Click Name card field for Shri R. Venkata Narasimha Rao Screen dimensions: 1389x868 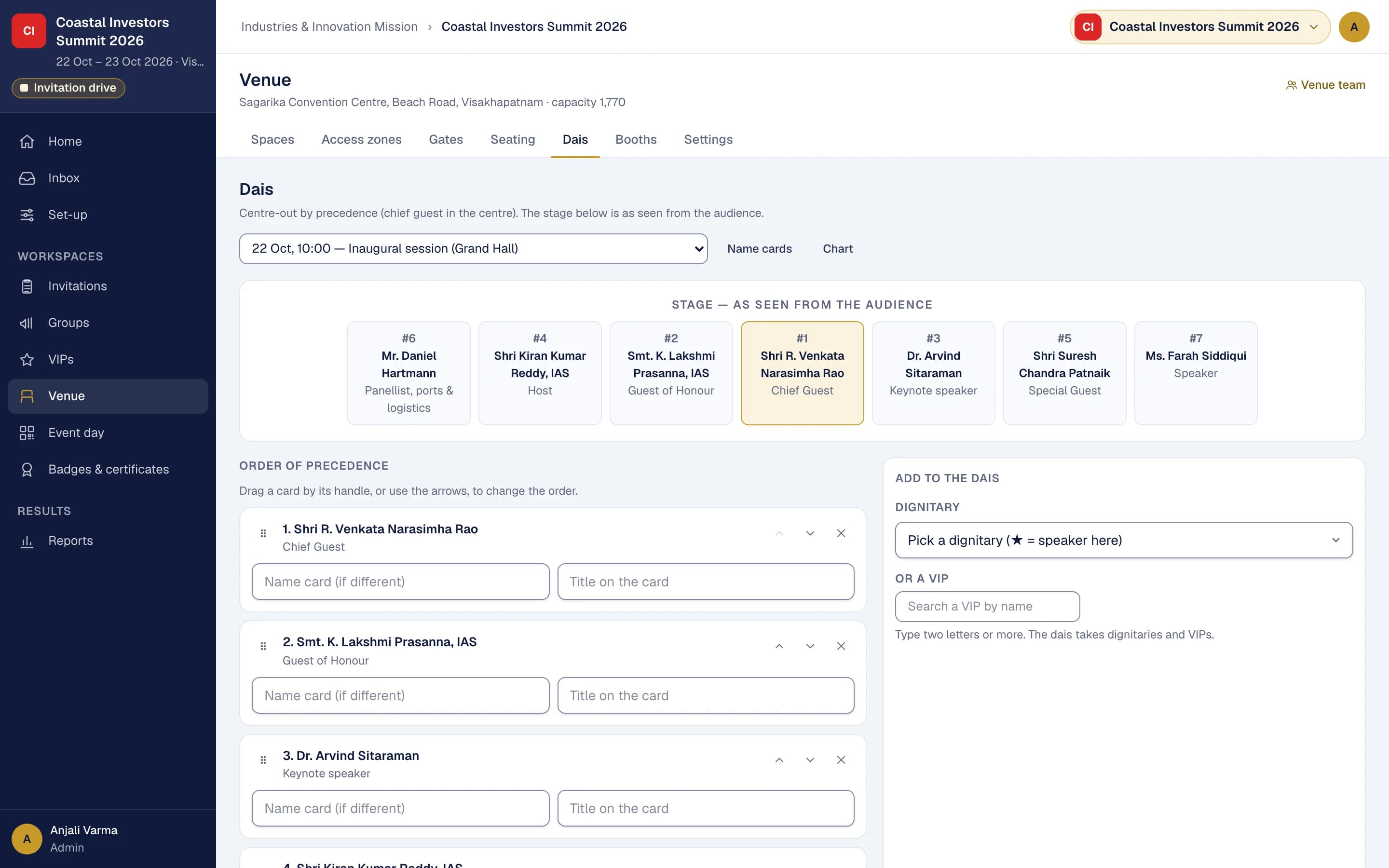[x=400, y=582]
